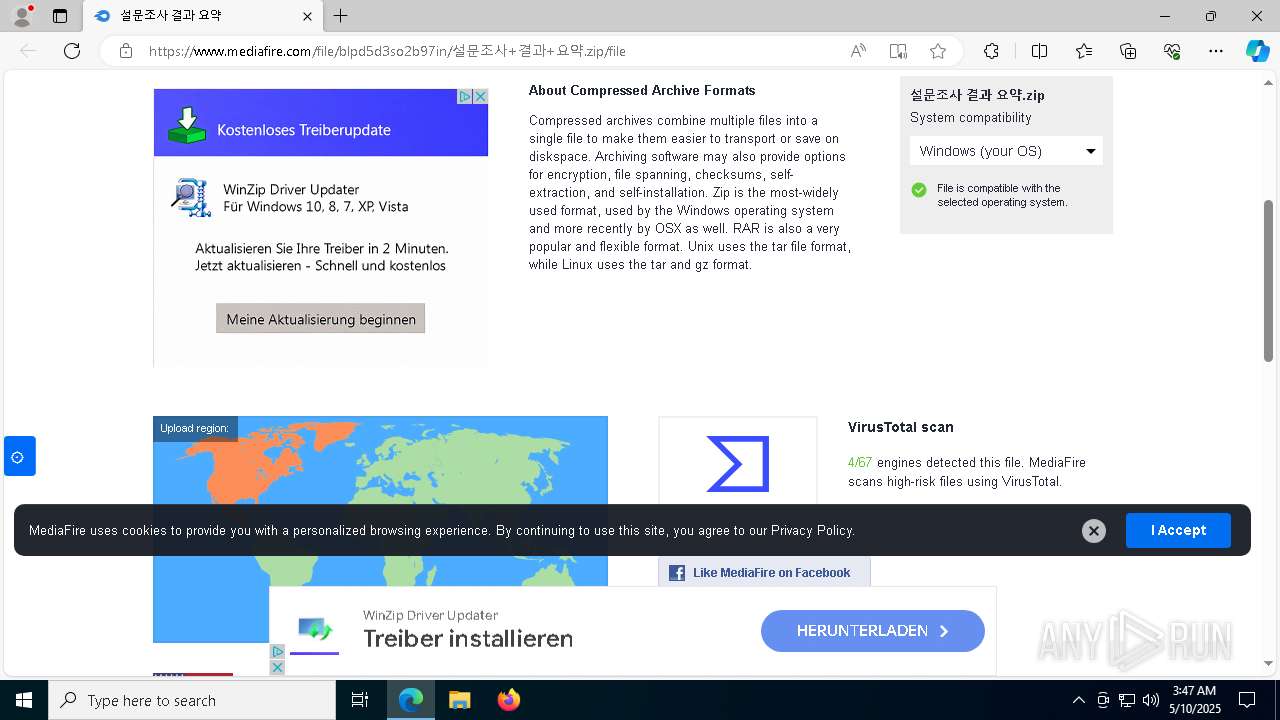Screen dimensions: 1280x720
Task: Open immersive reader / translate icon
Action: [898, 51]
